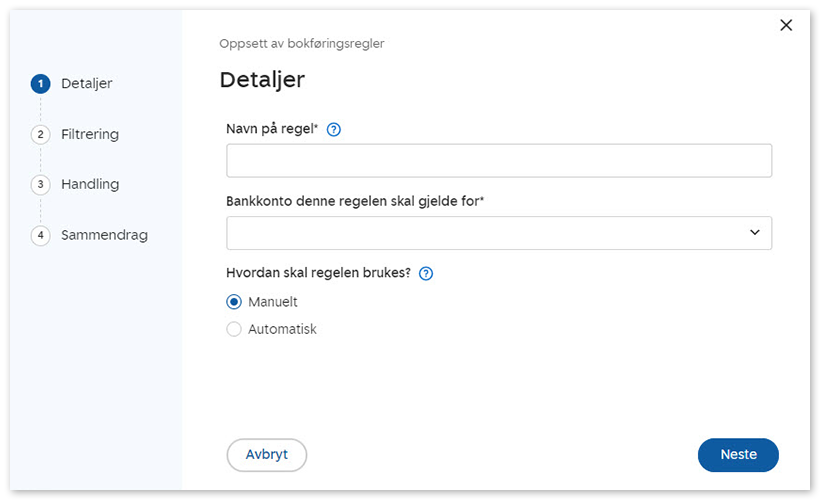Viewport: 820px width, 500px height.
Task: Click the Manuelt option label text
Action: 273,302
